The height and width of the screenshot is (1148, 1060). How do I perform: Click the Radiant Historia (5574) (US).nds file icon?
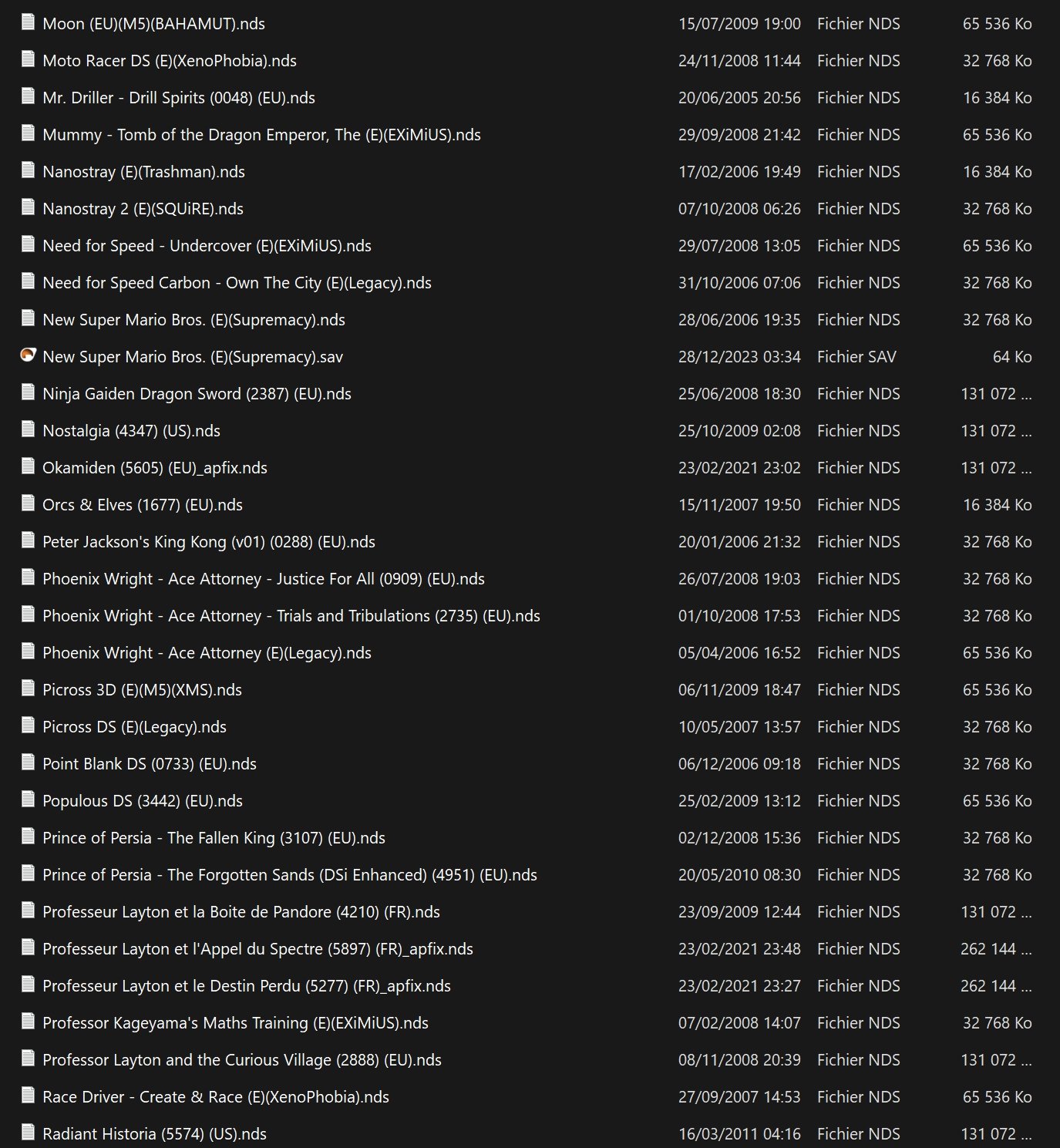(x=28, y=1133)
